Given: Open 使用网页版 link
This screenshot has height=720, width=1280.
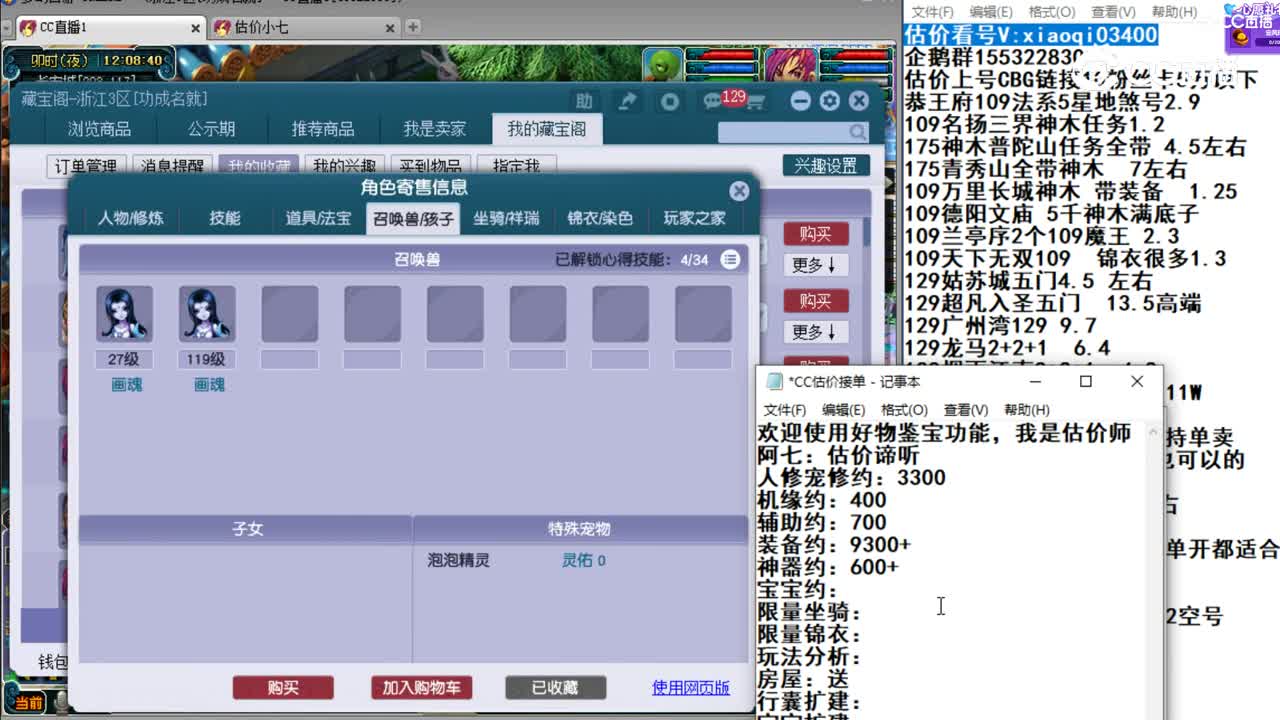Looking at the screenshot, I should (691, 688).
